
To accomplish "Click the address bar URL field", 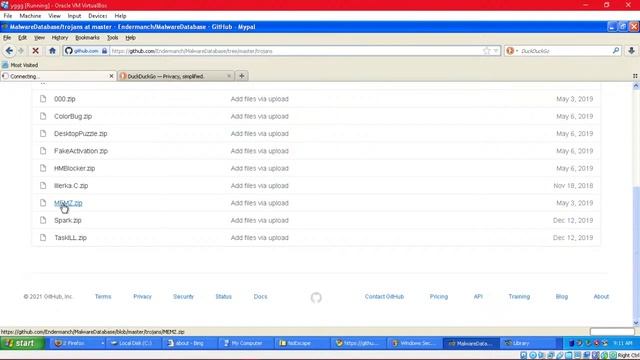I will pyautogui.click(x=295, y=51).
